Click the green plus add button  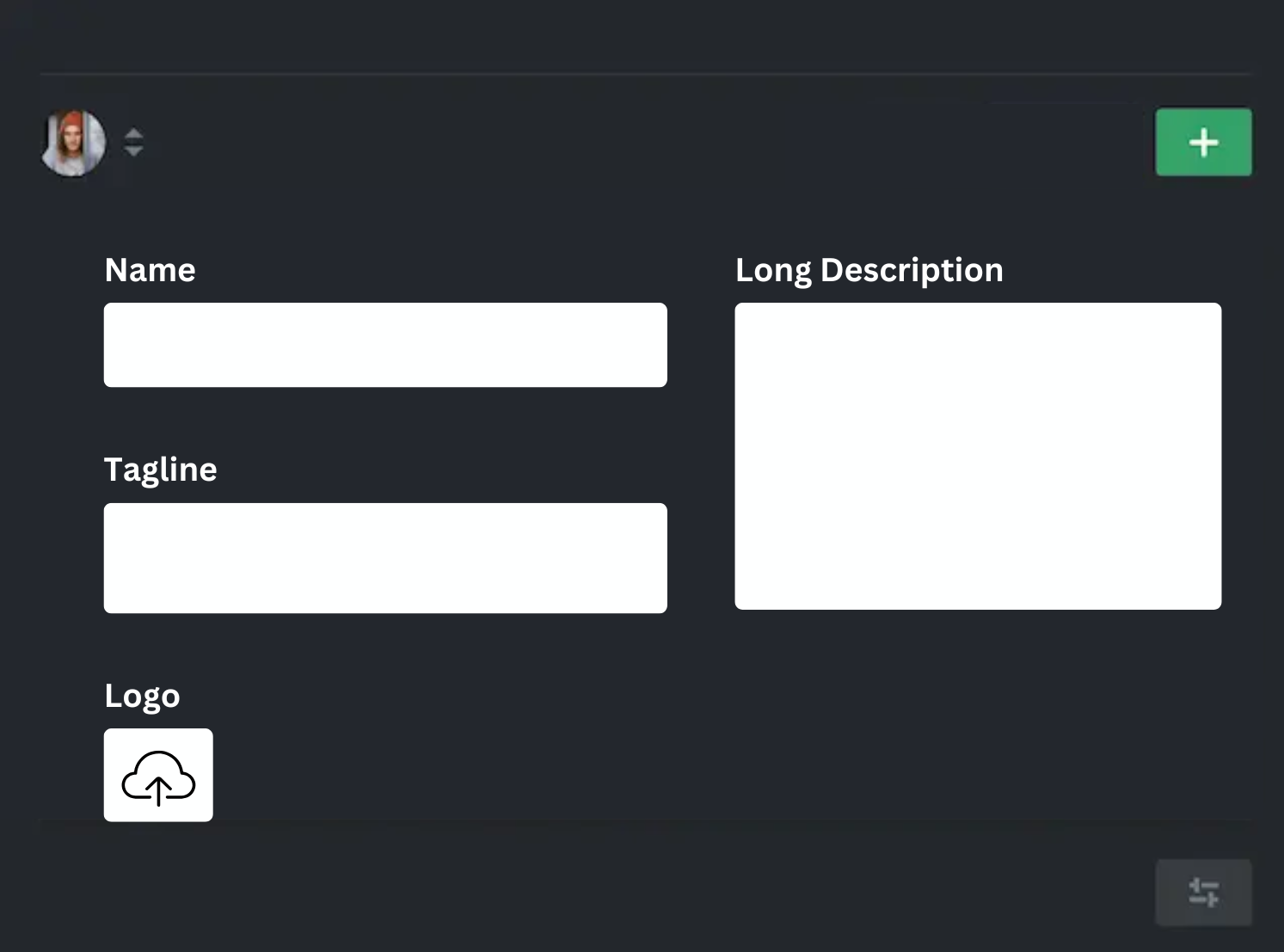pyautogui.click(x=1203, y=142)
